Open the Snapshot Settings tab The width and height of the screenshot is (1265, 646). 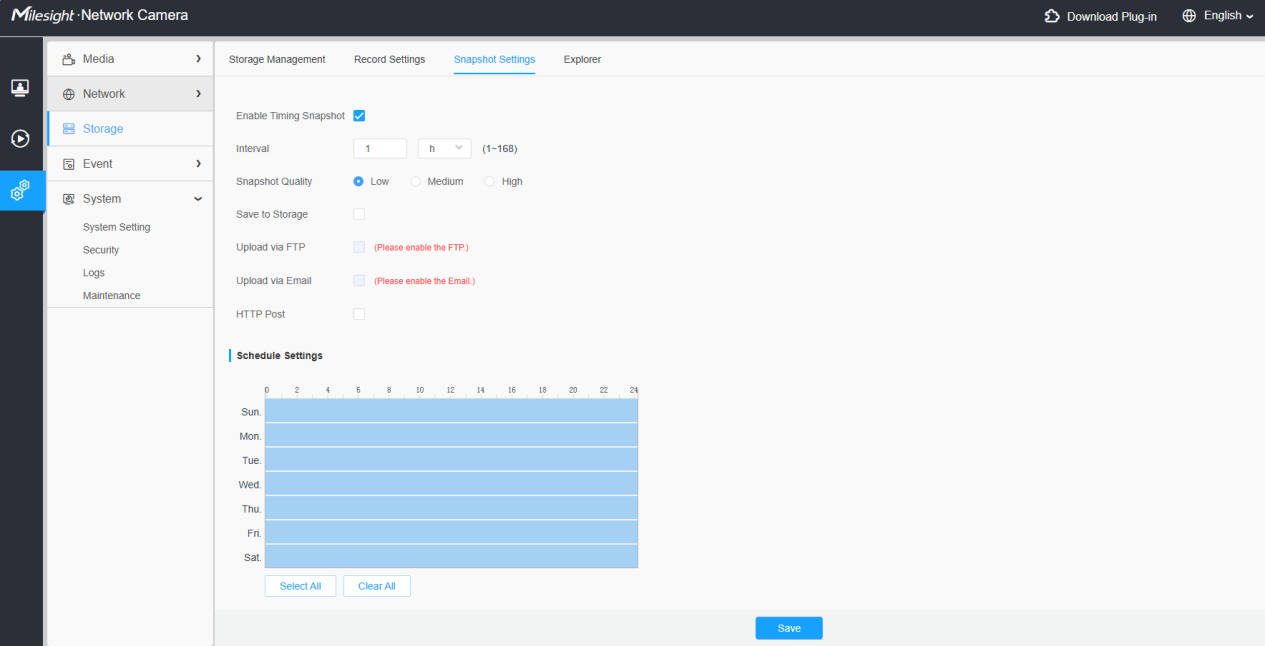coord(494,59)
